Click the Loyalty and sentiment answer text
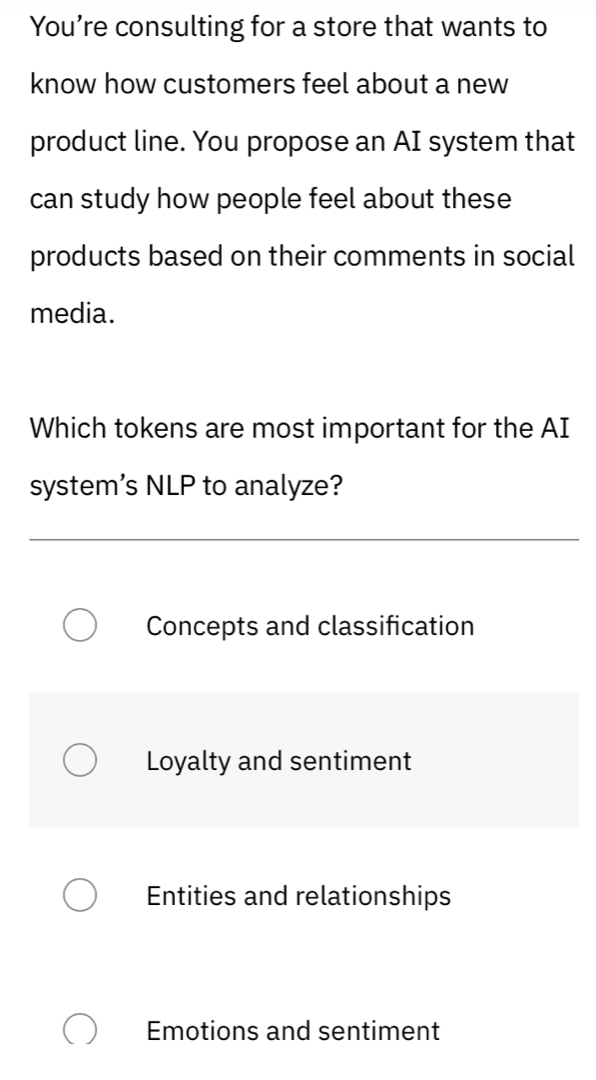Screen dimensions: 596x1080 (277, 760)
